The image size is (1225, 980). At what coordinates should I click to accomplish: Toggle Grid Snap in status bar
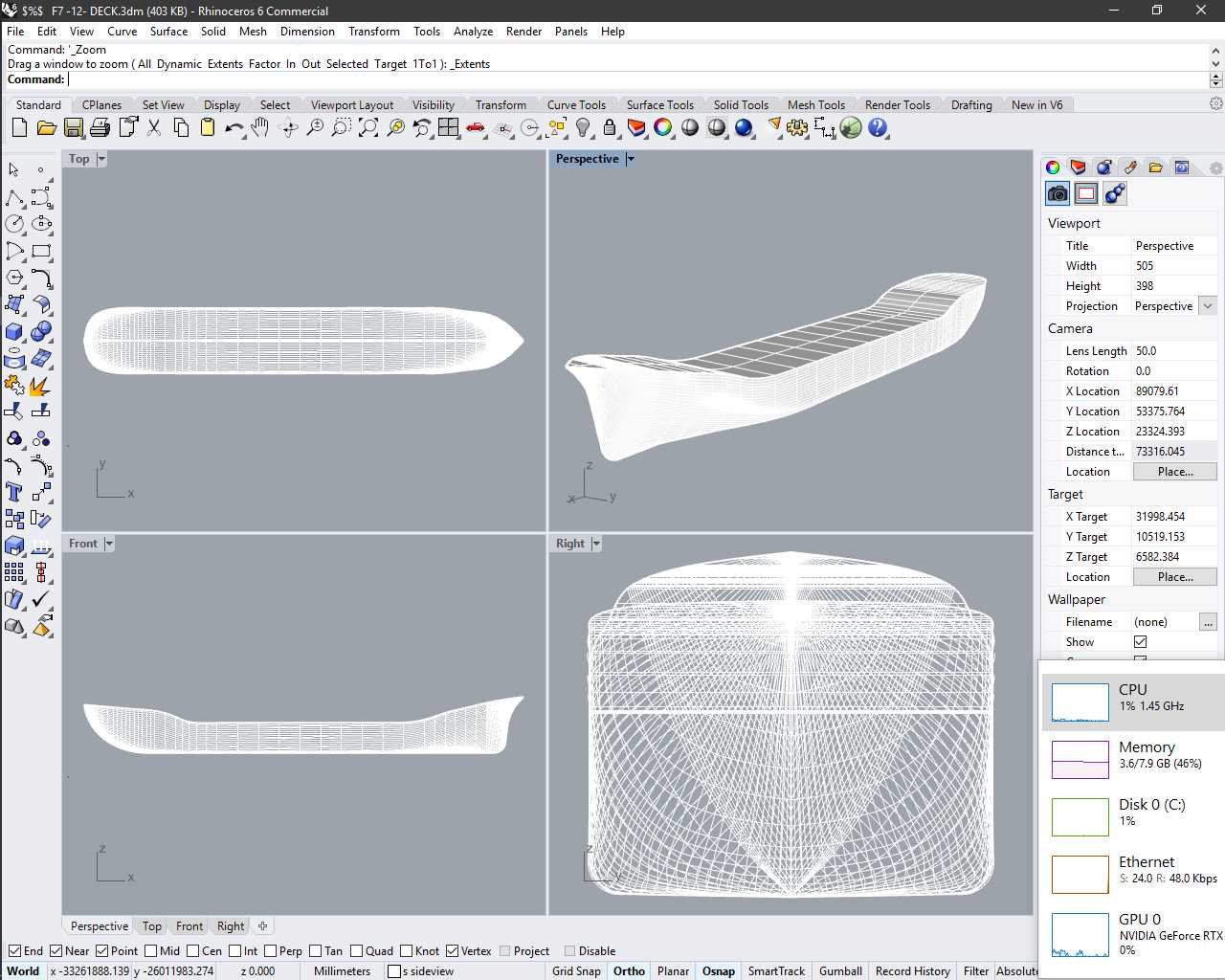click(576, 970)
